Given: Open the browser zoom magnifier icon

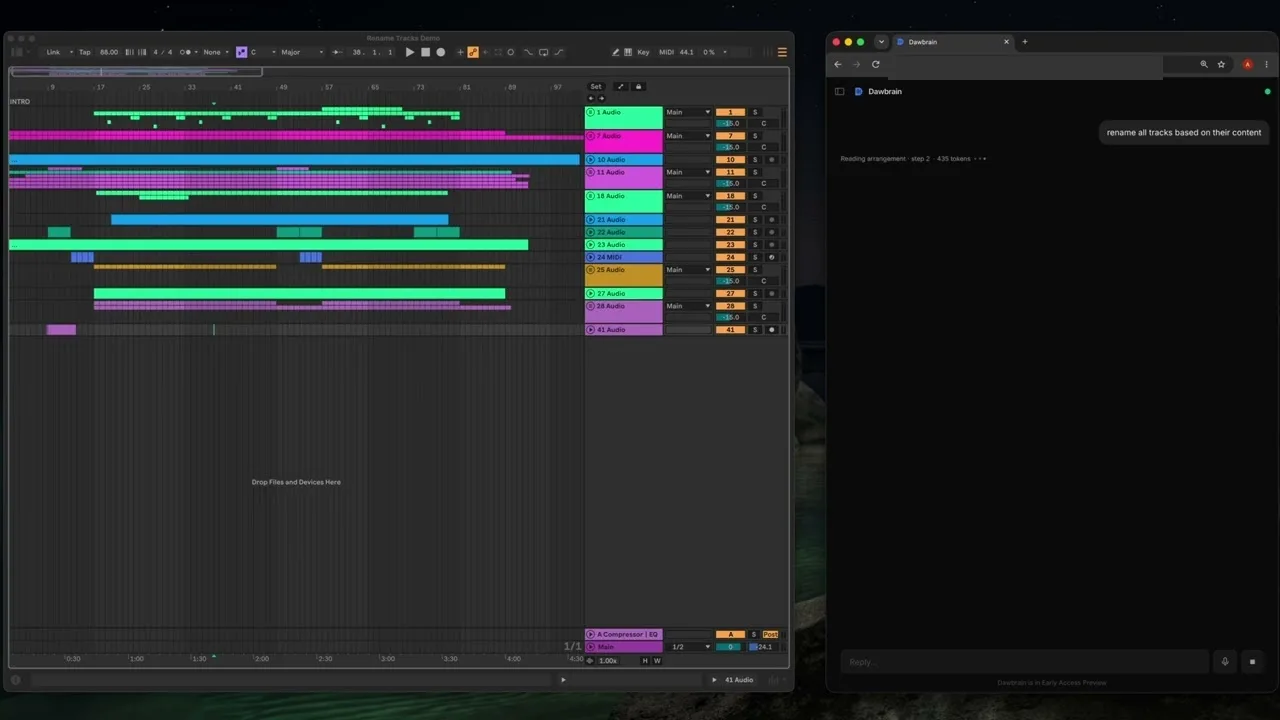Looking at the screenshot, I should [1204, 64].
